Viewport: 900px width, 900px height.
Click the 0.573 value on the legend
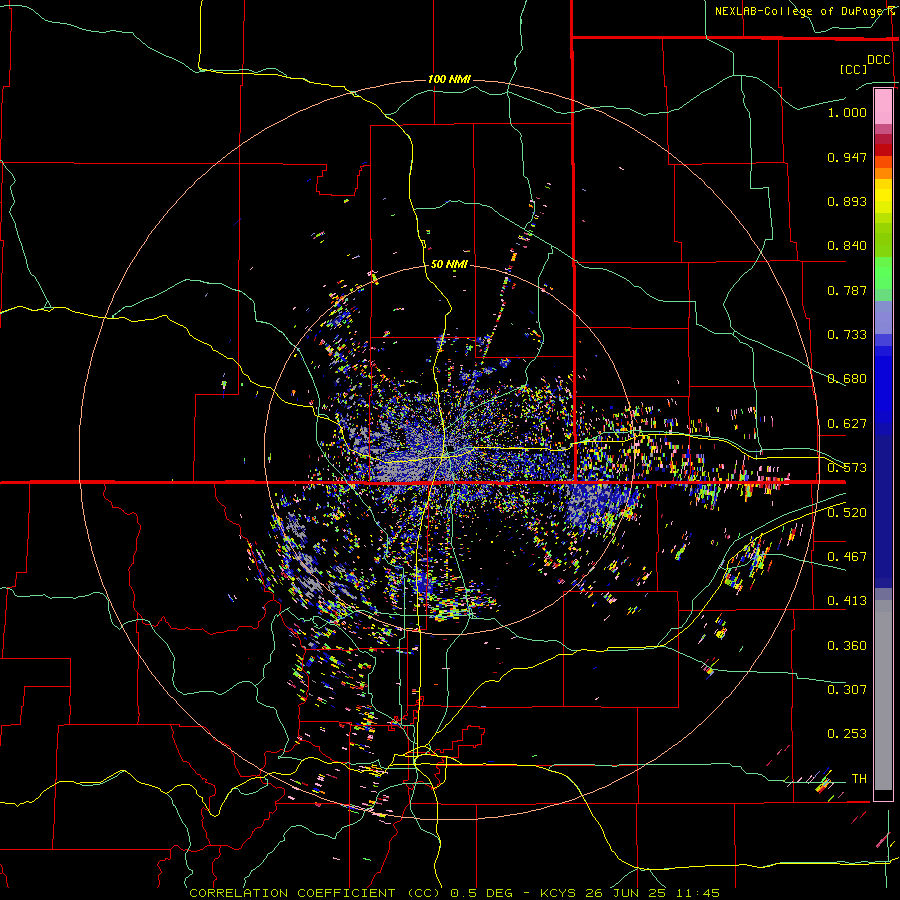click(x=847, y=468)
